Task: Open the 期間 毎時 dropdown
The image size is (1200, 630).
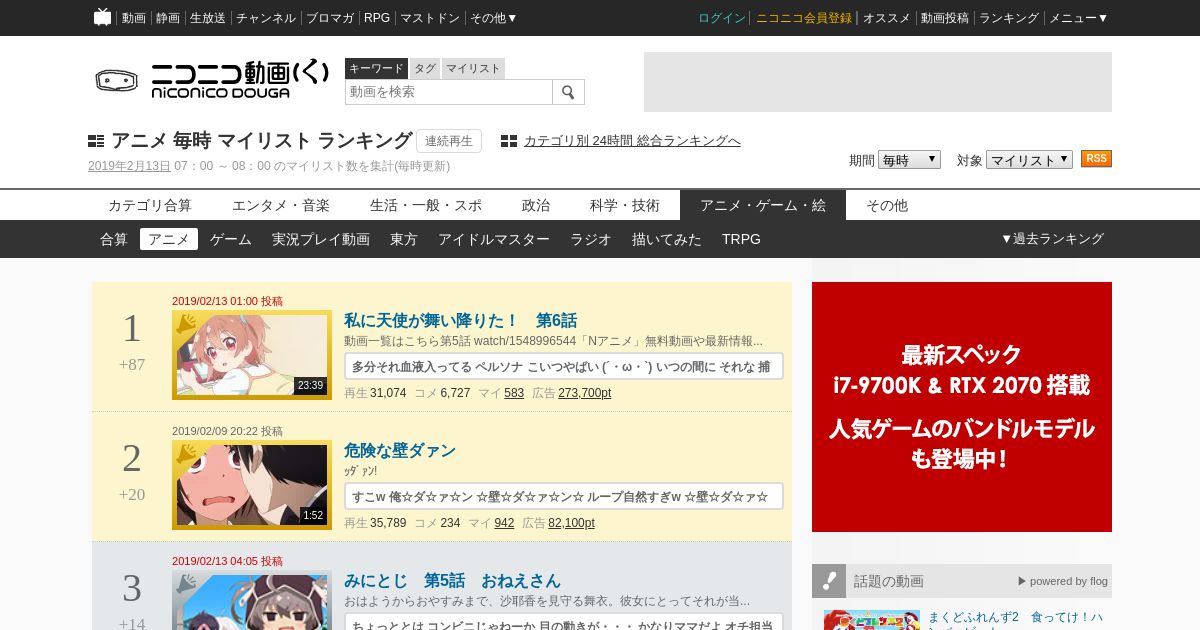Action: click(x=909, y=160)
